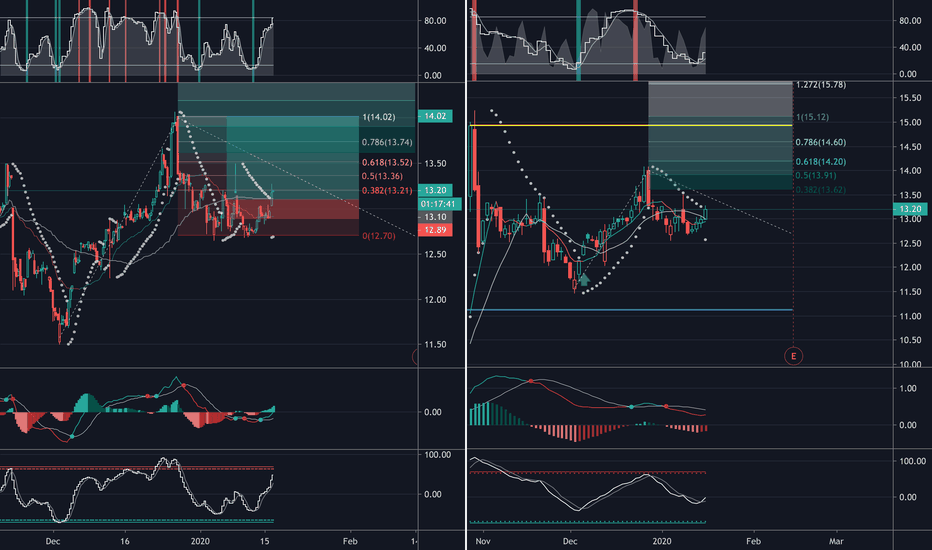
Task: Click Feb on the left chart time axis
Action: pos(350,541)
